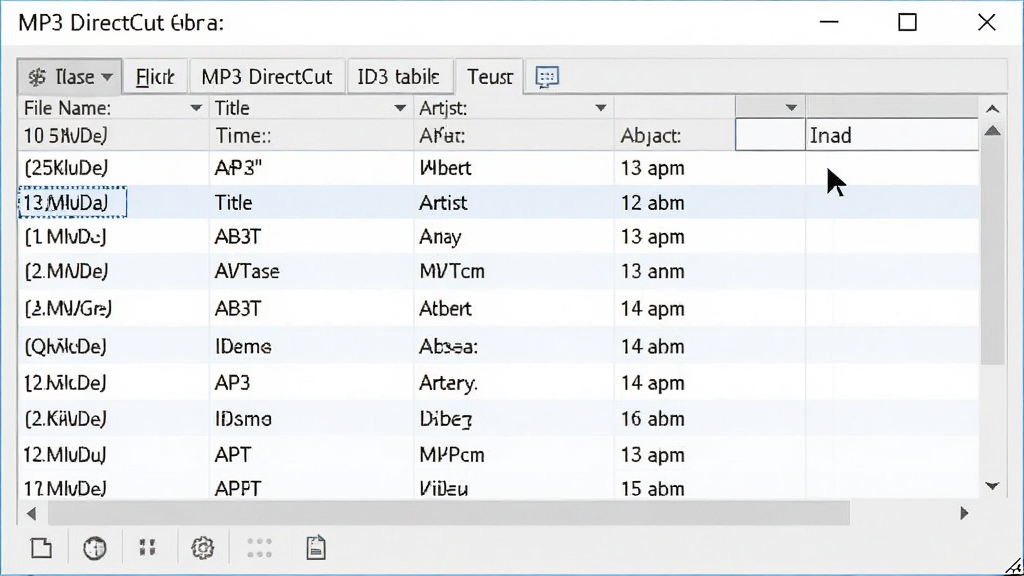
Task: Click the empty input field beside Inad
Action: tap(770, 135)
